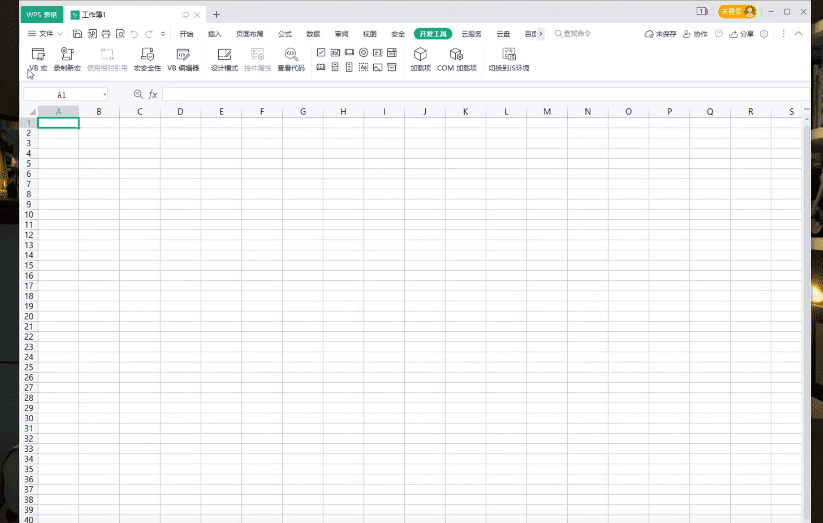The image size is (823, 523).
Task: Open COM 加载项 add-ins
Action: (x=457, y=59)
